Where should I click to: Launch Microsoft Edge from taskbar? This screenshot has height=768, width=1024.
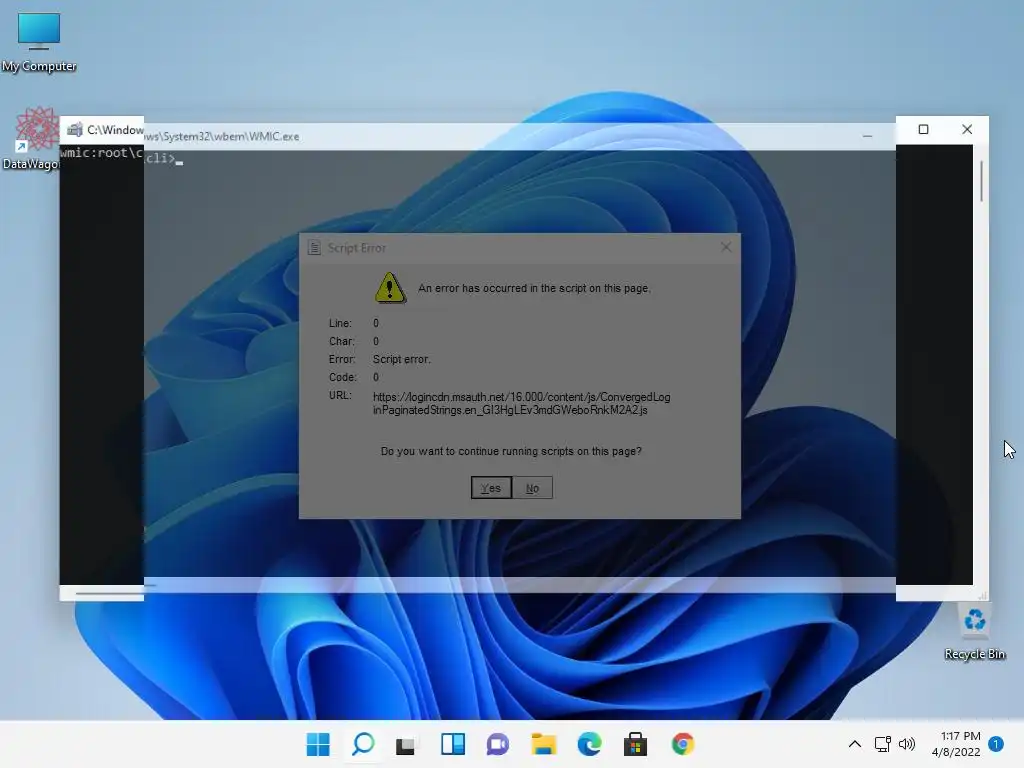[x=589, y=744]
